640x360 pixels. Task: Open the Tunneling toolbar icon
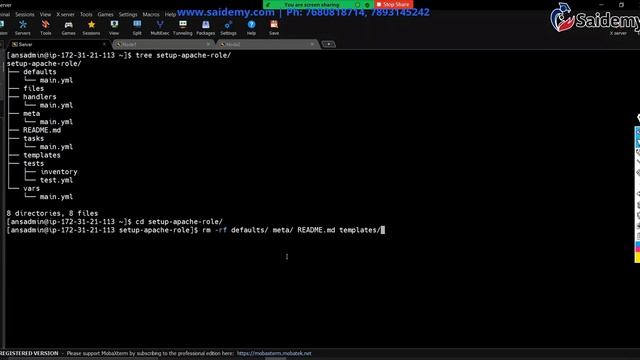pos(182,27)
